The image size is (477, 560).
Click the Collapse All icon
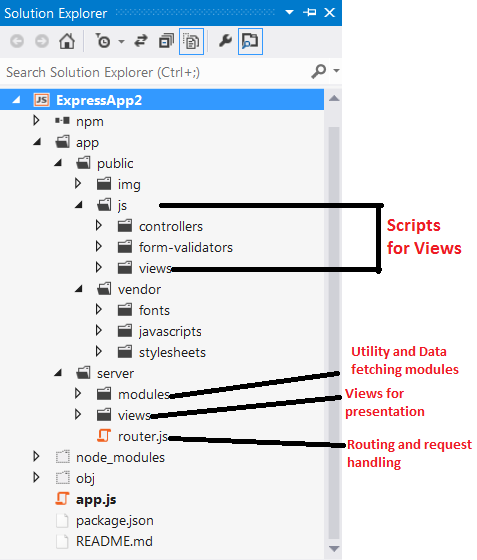(x=166, y=41)
